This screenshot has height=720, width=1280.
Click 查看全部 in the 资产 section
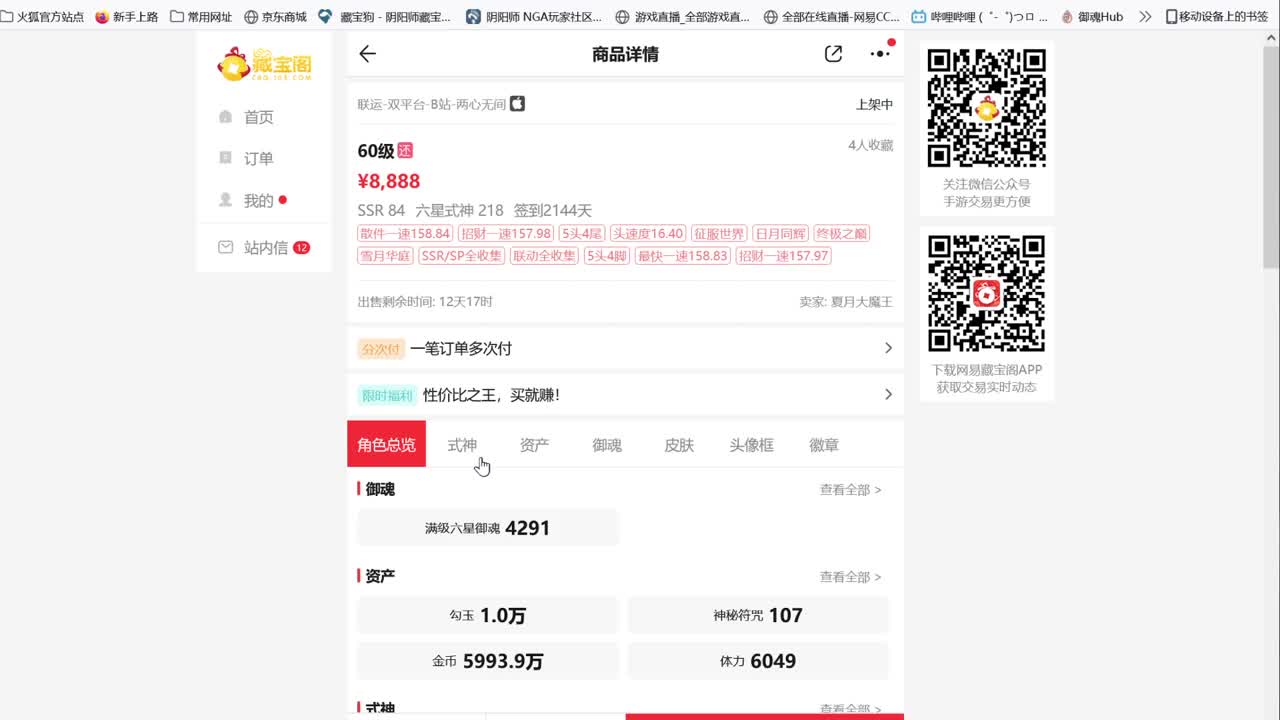coord(851,577)
